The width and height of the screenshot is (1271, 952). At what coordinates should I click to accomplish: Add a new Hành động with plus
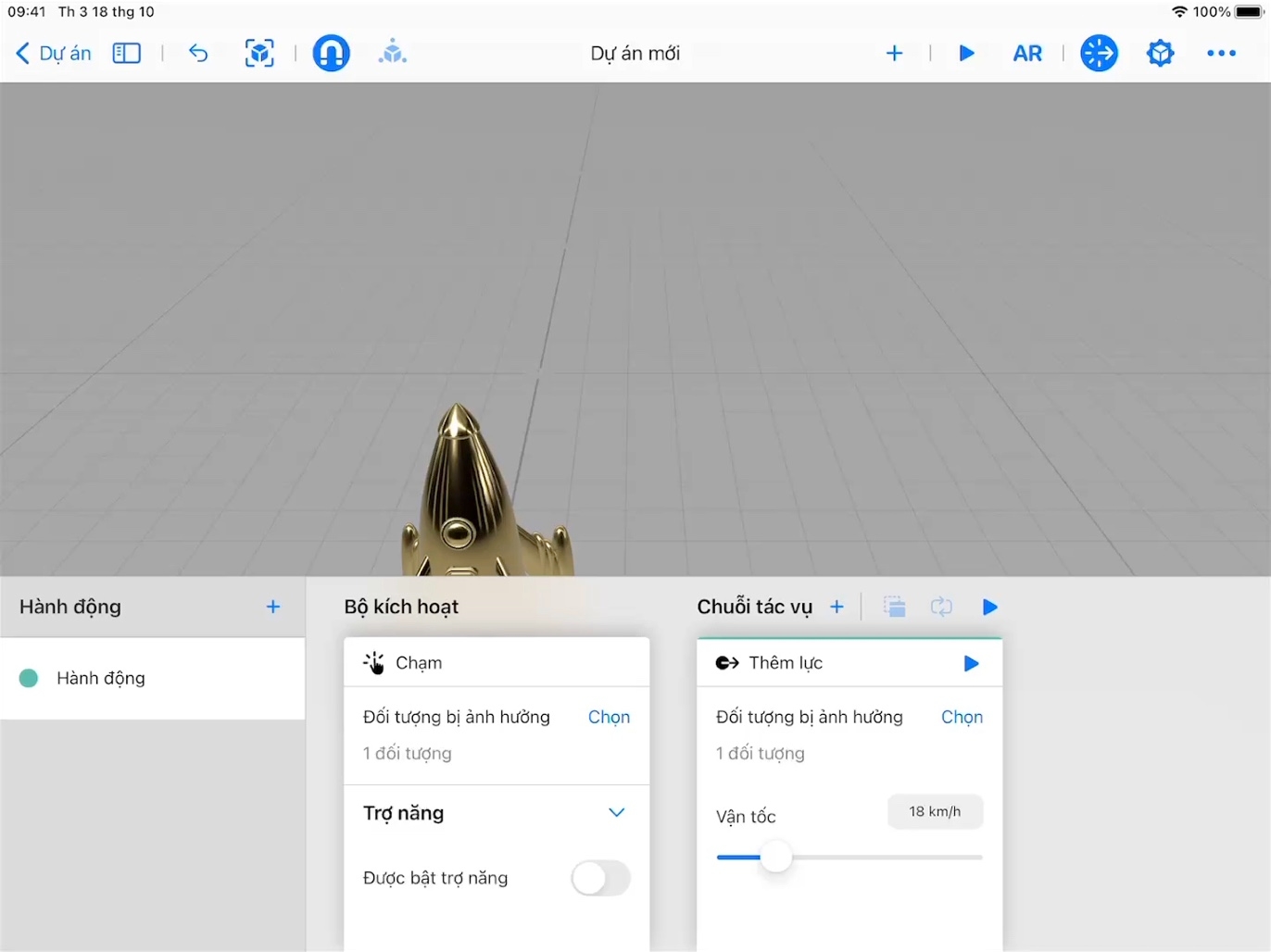(273, 607)
